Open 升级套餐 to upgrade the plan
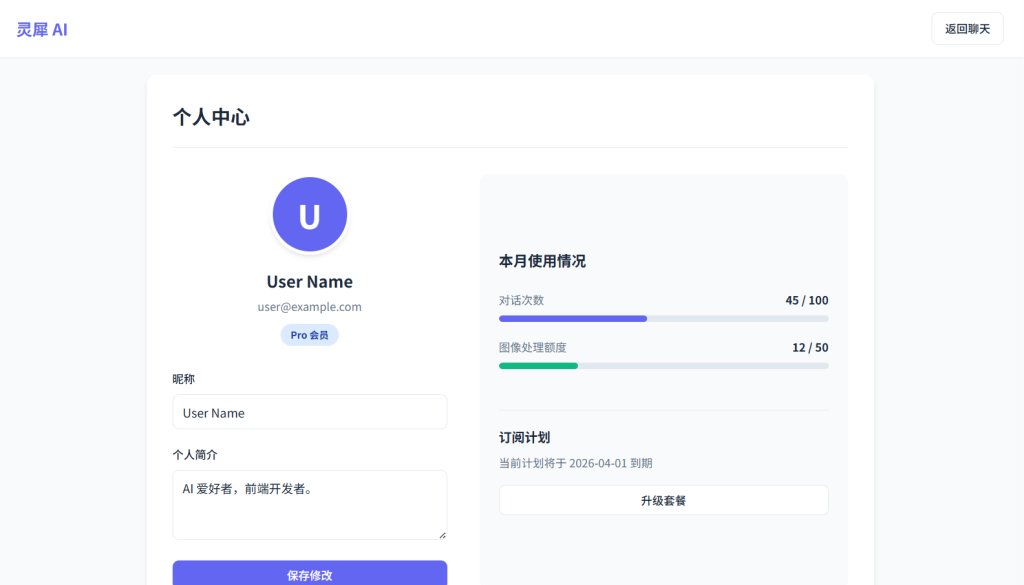The height and width of the screenshot is (585, 1024). pyautogui.click(x=663, y=500)
